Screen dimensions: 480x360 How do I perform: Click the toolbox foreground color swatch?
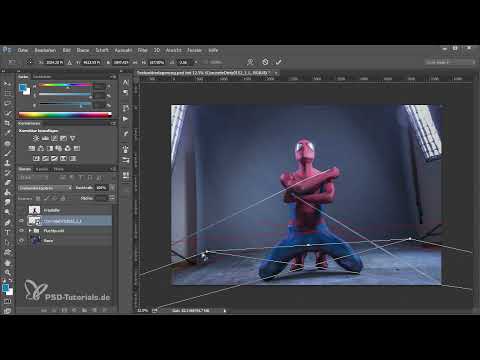pos(5,287)
